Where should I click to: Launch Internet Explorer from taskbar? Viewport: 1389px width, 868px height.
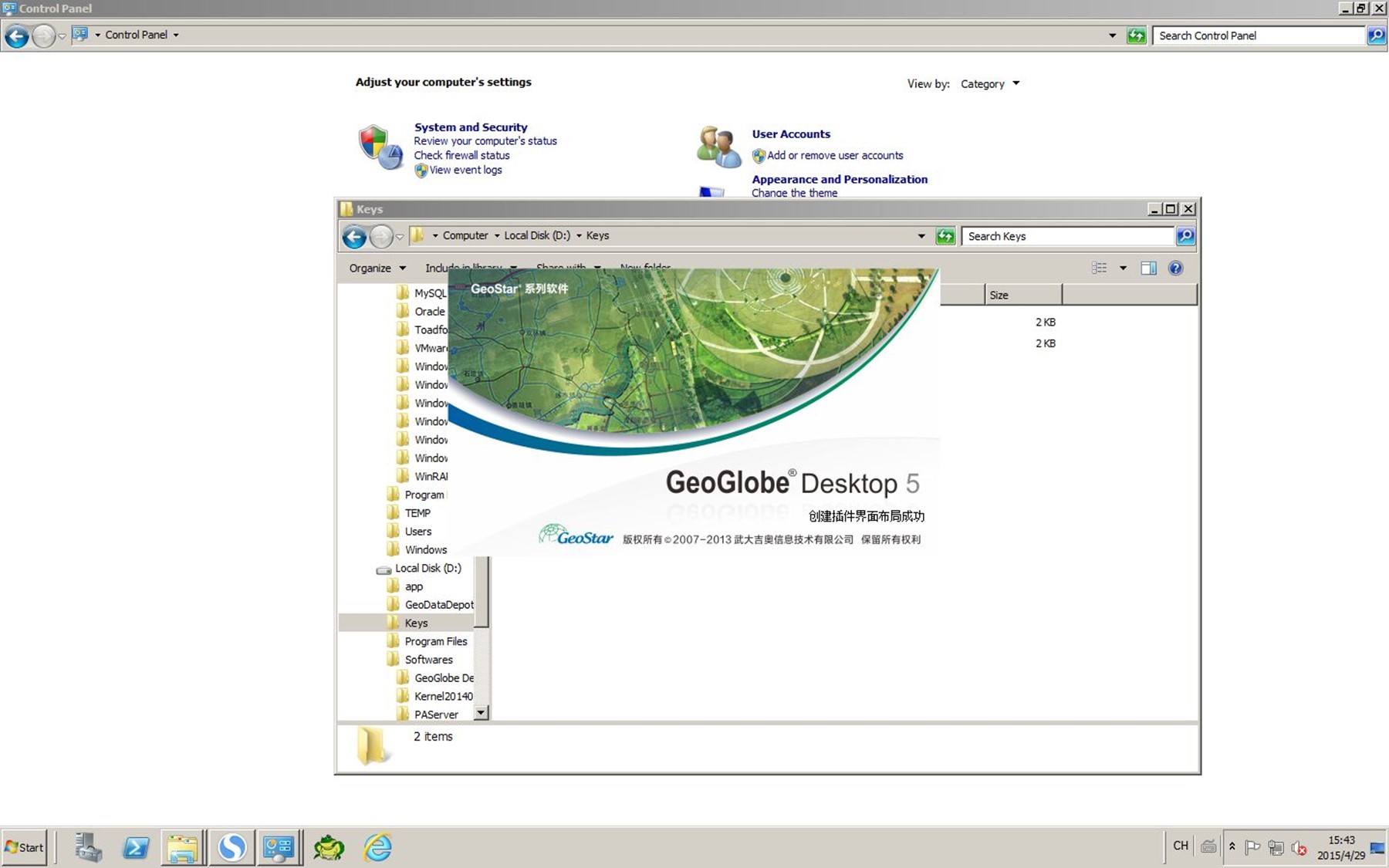click(x=377, y=847)
